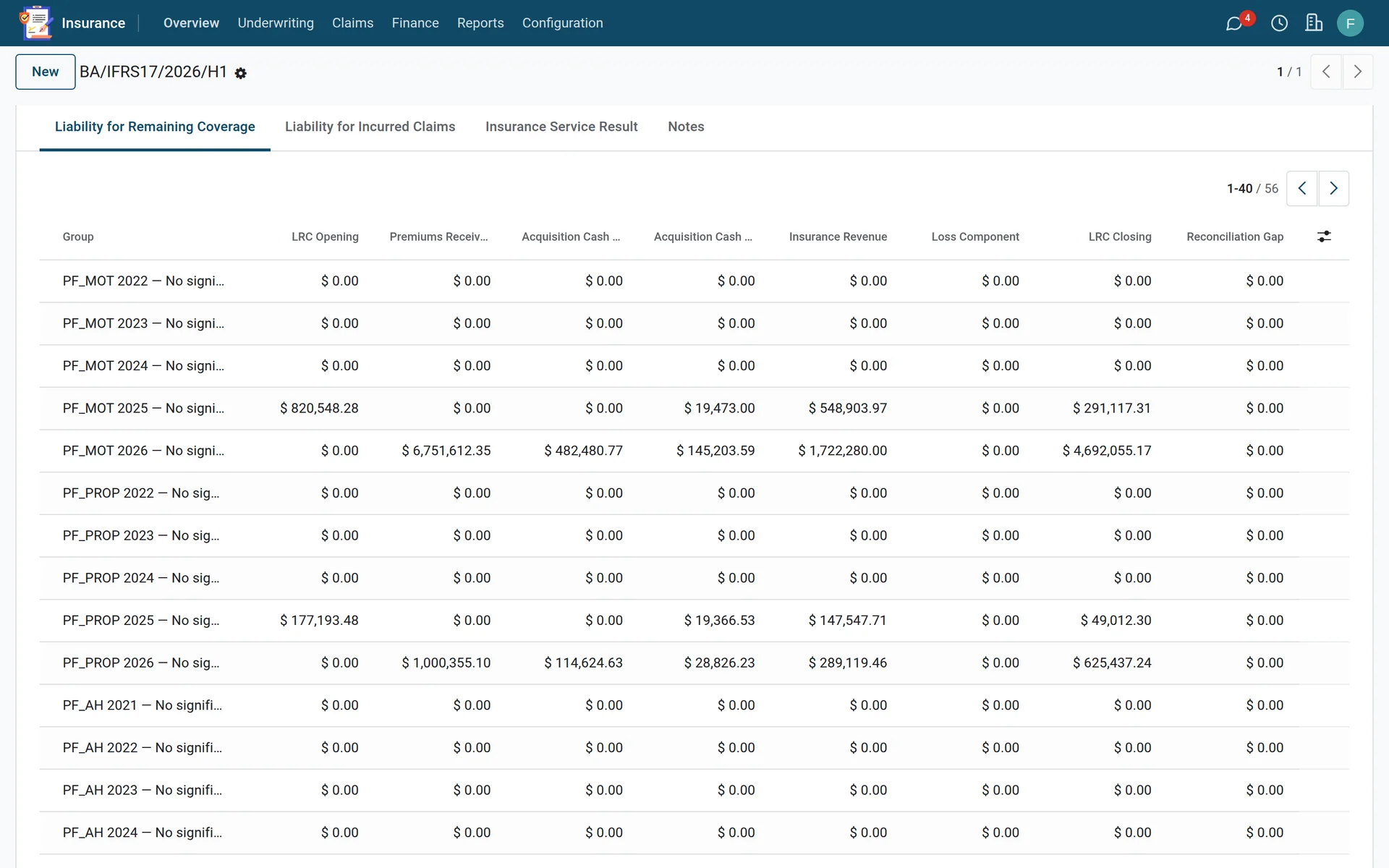Image resolution: width=1389 pixels, height=868 pixels.
Task: Sort by the Group column header
Action: tap(78, 237)
